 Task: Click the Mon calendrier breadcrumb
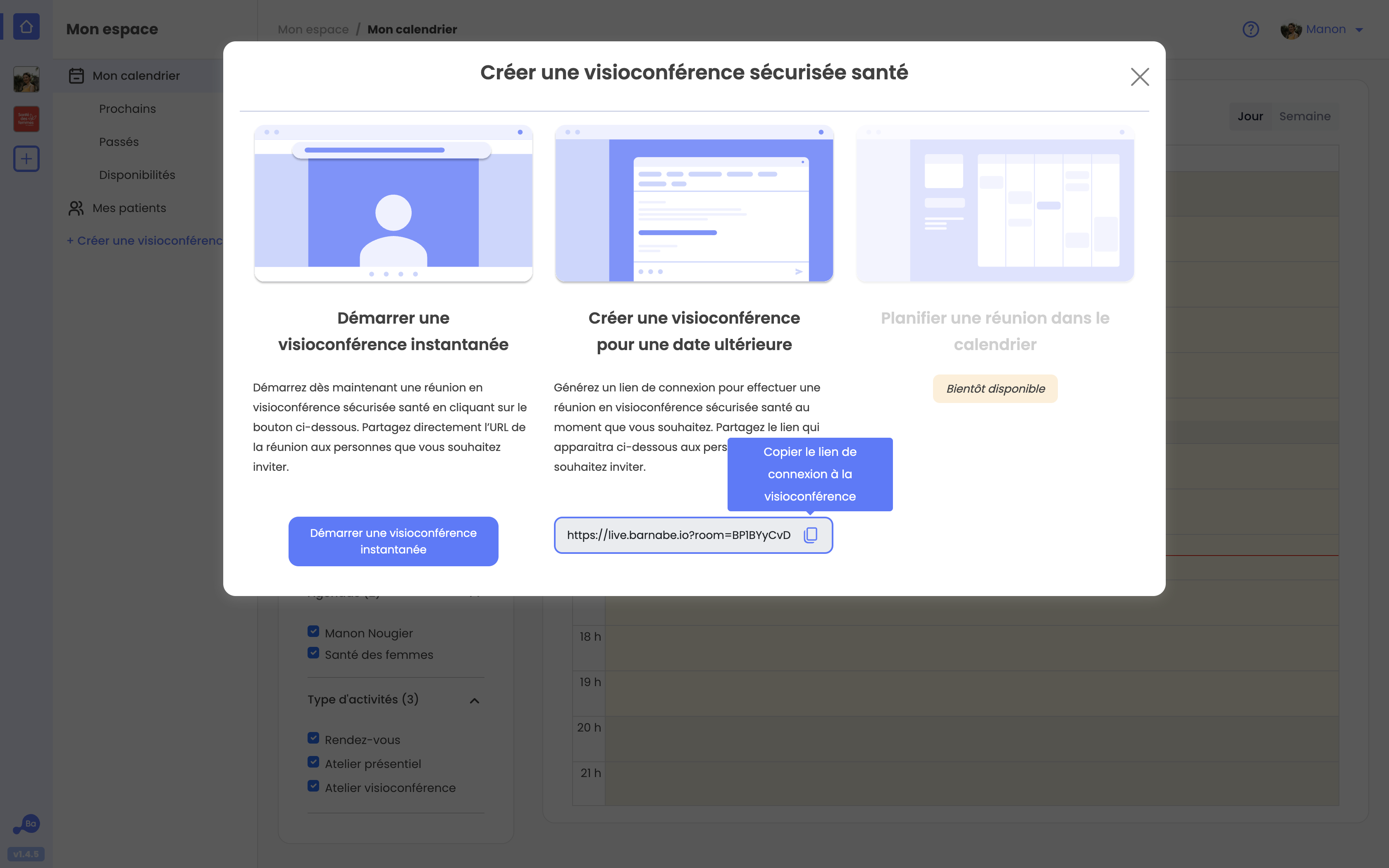(x=412, y=29)
